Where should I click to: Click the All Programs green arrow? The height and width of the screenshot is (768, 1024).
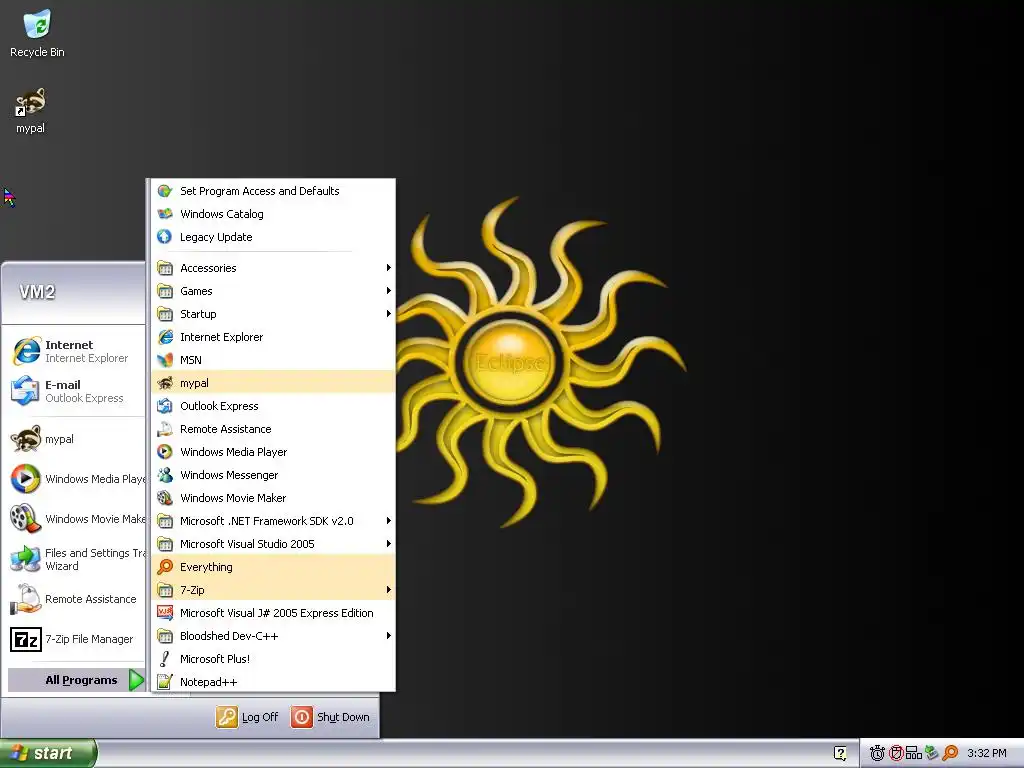point(136,680)
